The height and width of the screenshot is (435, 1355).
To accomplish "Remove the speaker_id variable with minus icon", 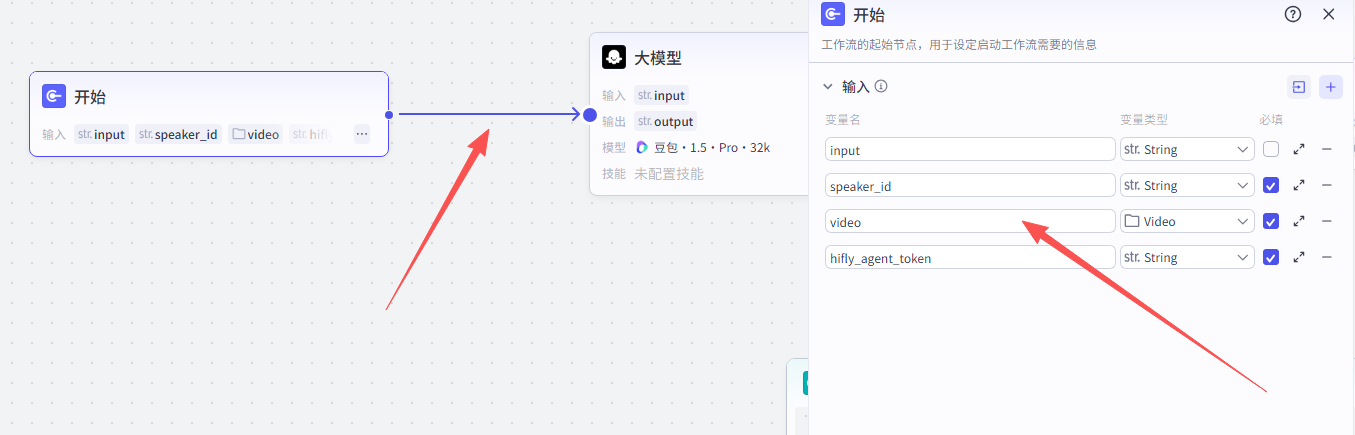I will tap(1327, 186).
